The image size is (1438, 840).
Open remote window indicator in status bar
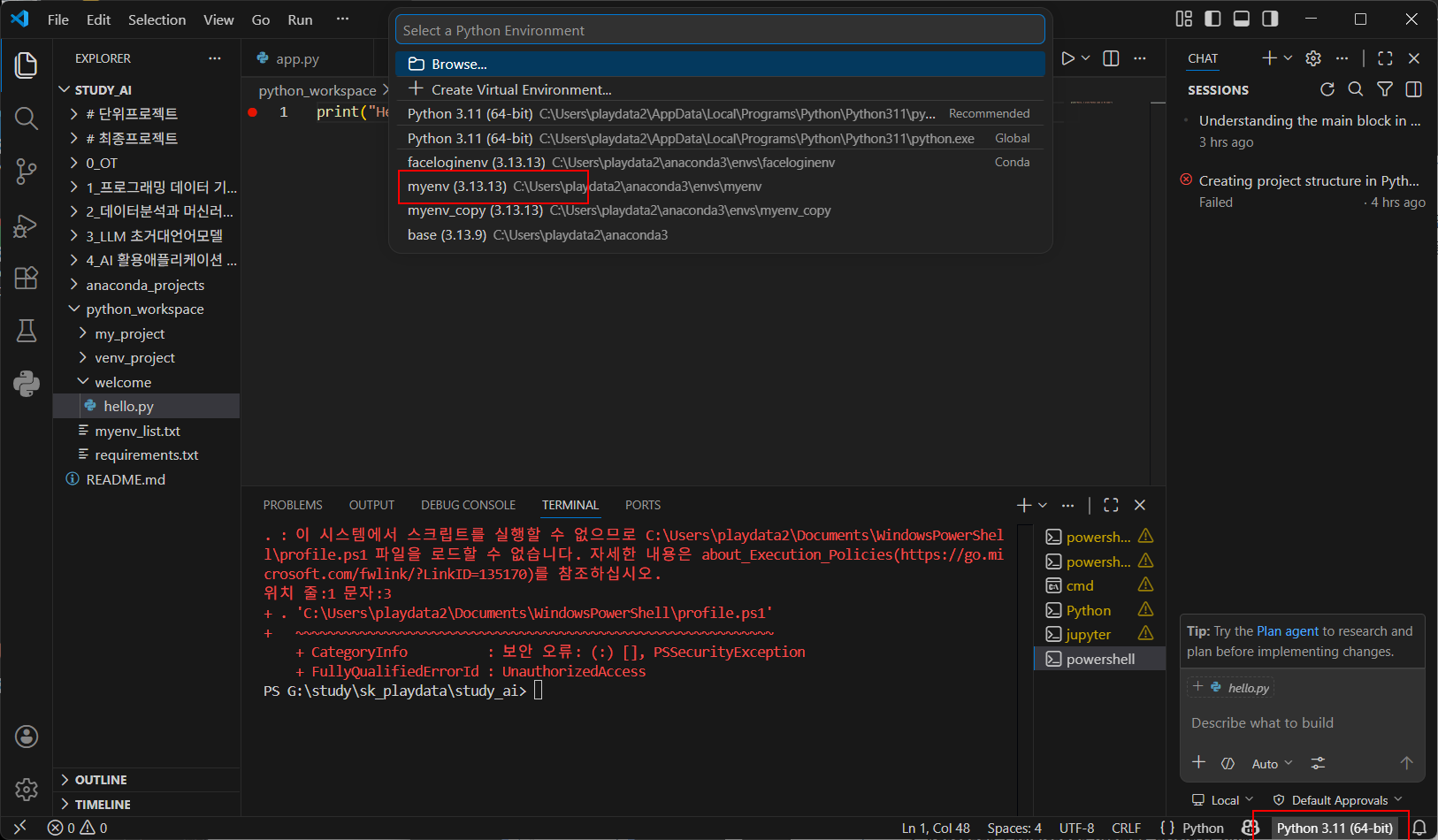[20, 828]
